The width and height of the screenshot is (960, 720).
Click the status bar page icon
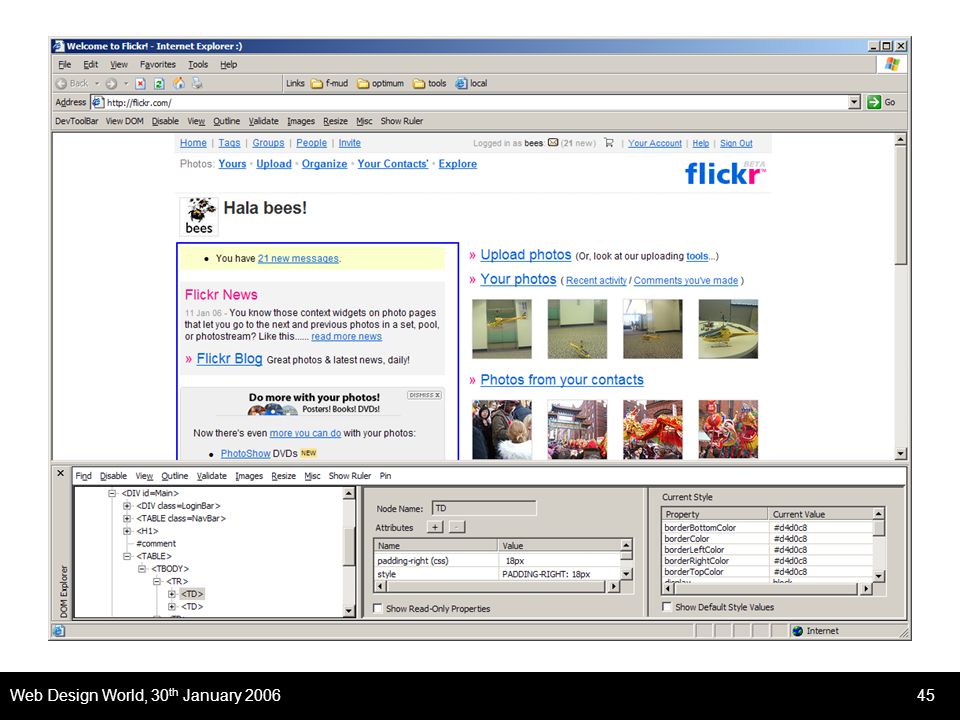pos(59,631)
